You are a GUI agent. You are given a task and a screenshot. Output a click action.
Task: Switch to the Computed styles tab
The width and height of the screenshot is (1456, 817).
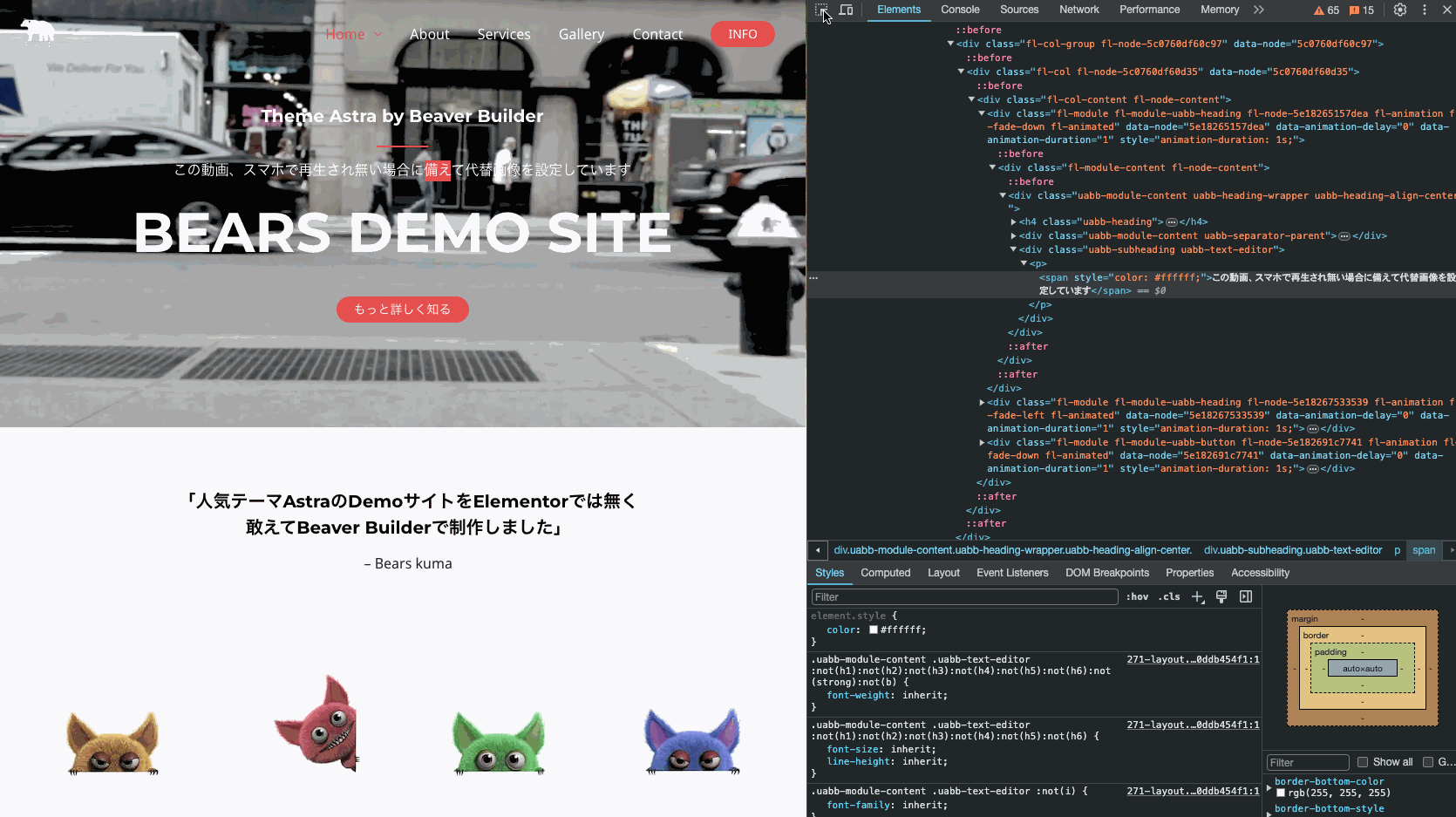885,573
